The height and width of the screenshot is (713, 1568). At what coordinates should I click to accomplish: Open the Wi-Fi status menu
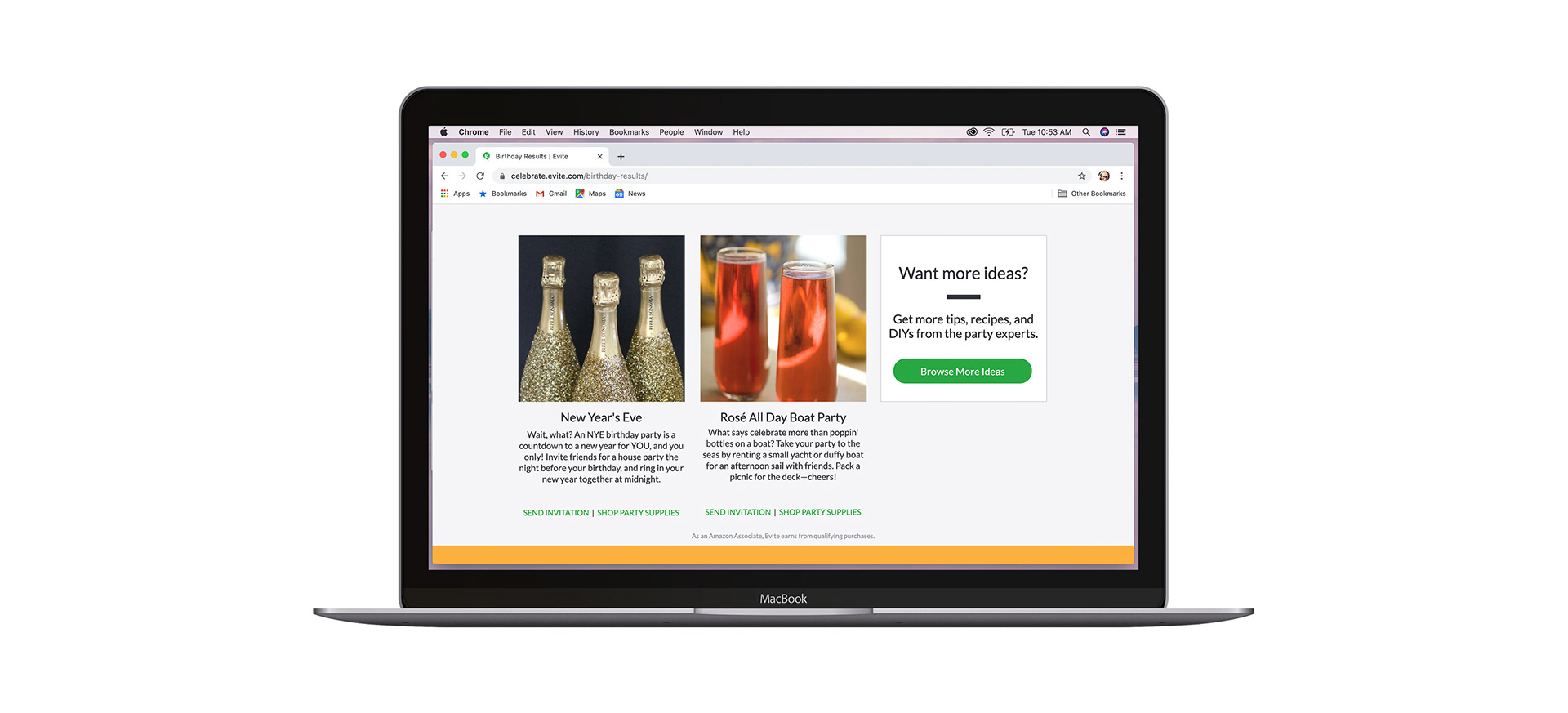click(989, 131)
